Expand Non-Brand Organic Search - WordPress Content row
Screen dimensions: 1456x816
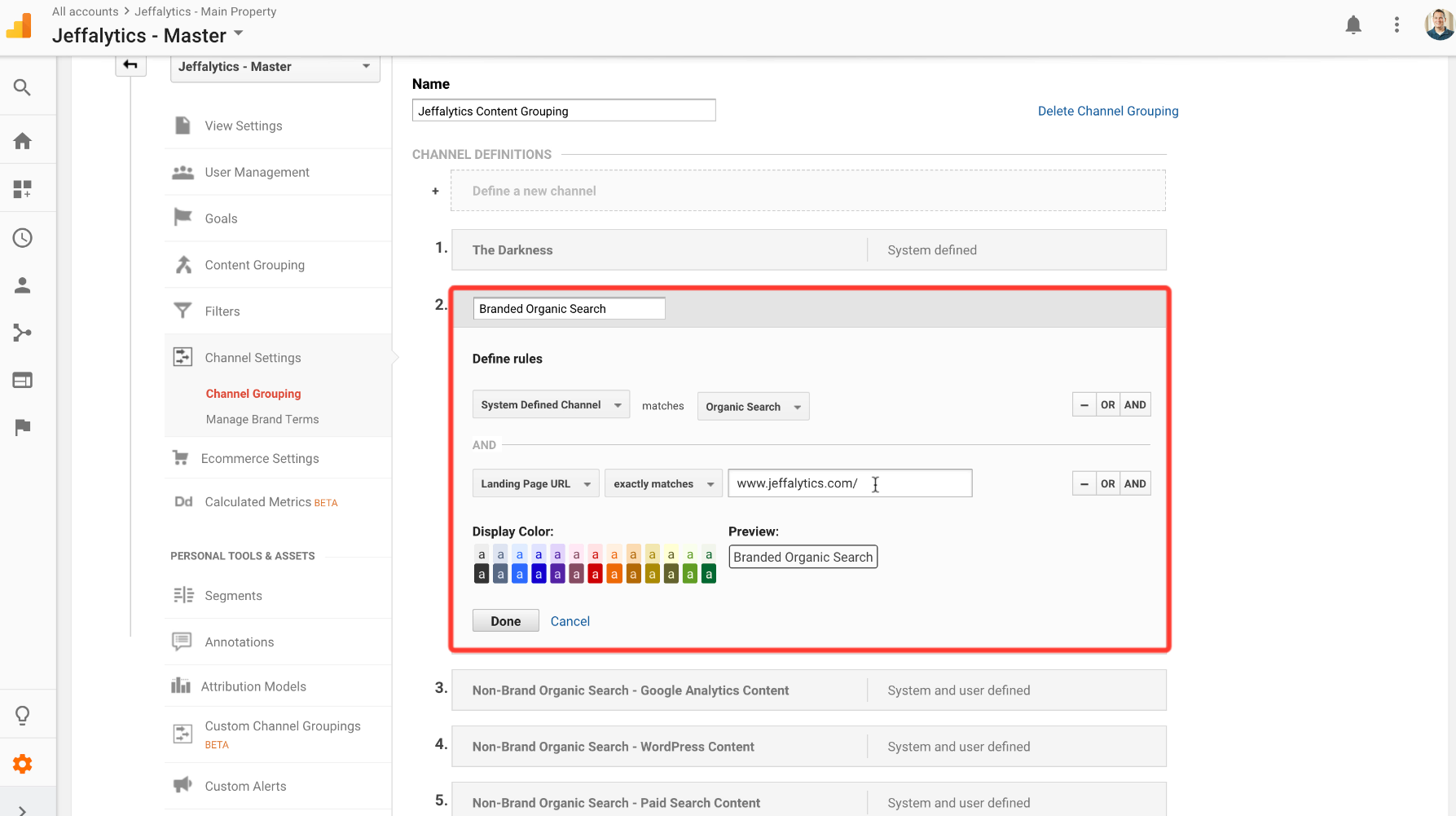click(808, 746)
